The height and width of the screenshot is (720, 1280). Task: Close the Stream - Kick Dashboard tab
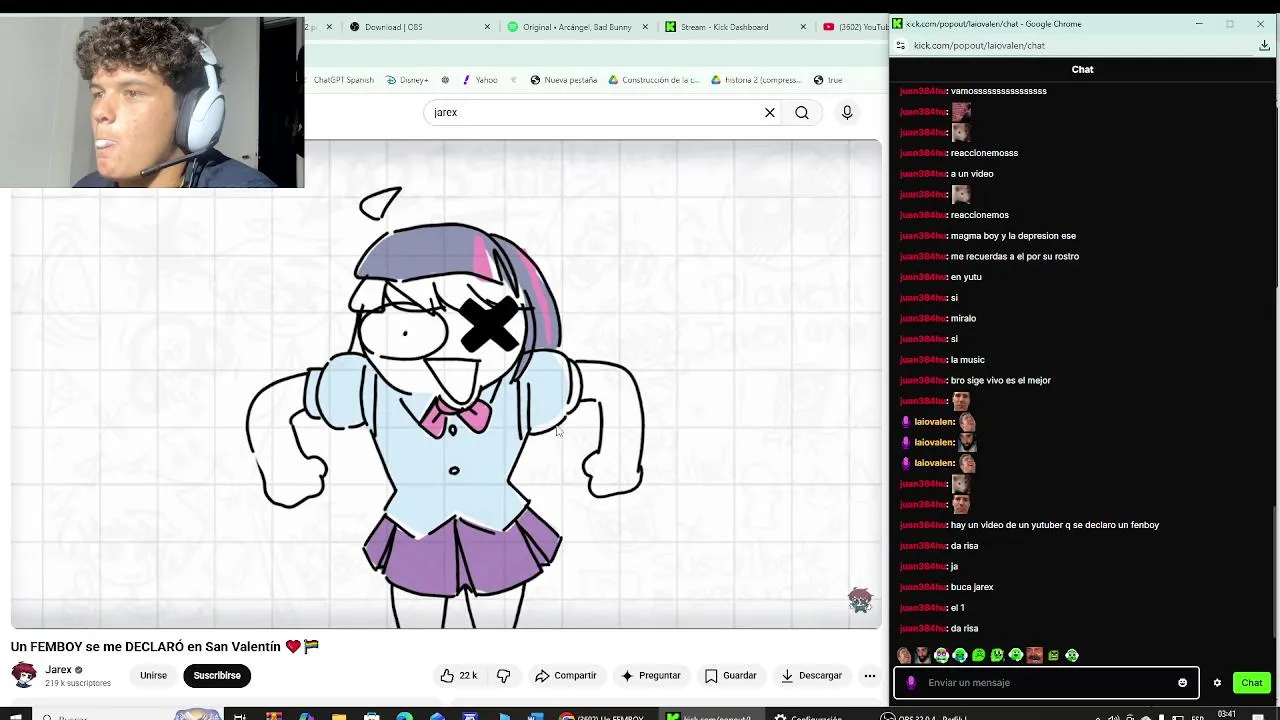(803, 27)
